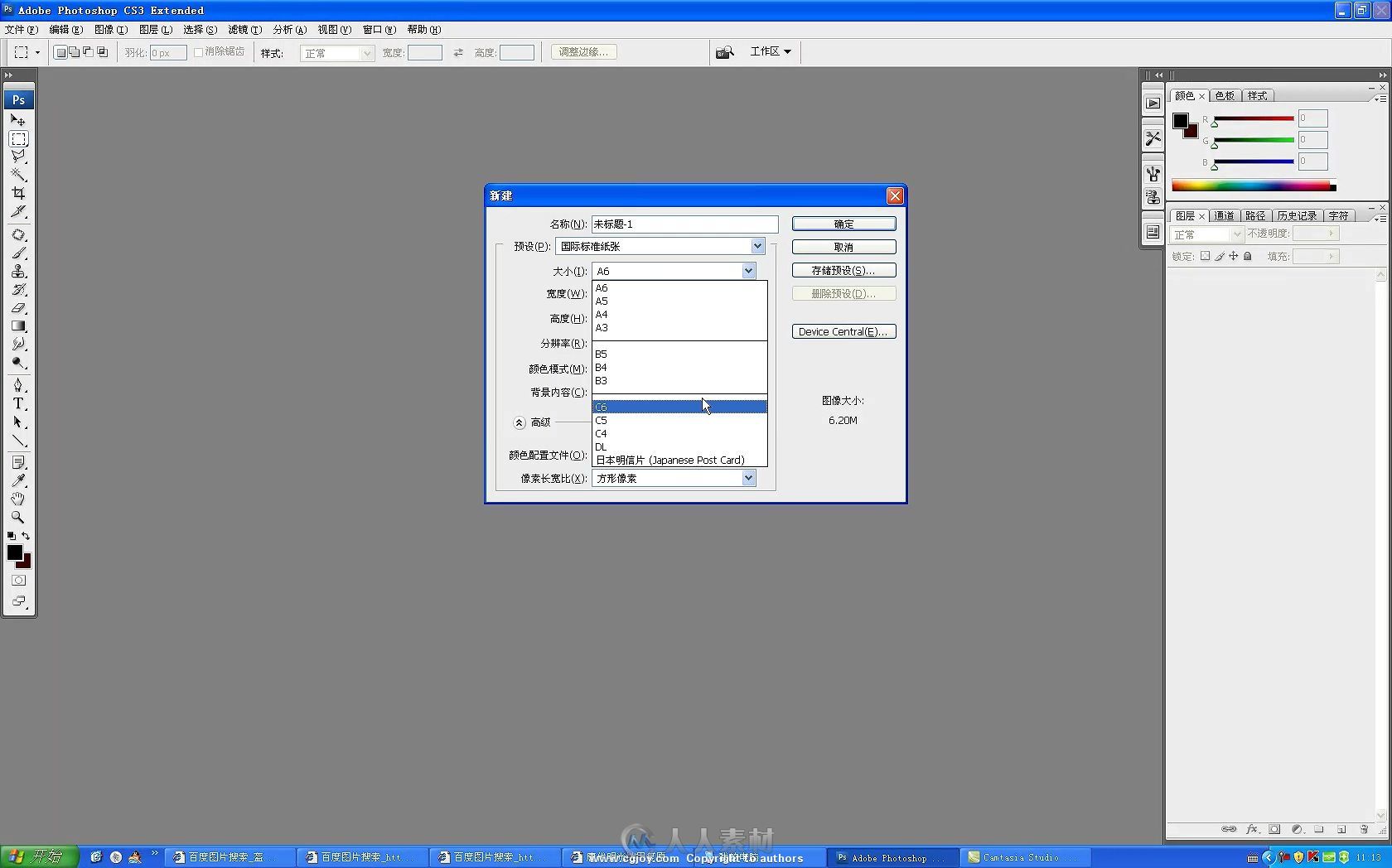
Task: Toggle lock image pixels brush icon
Action: (x=1219, y=257)
